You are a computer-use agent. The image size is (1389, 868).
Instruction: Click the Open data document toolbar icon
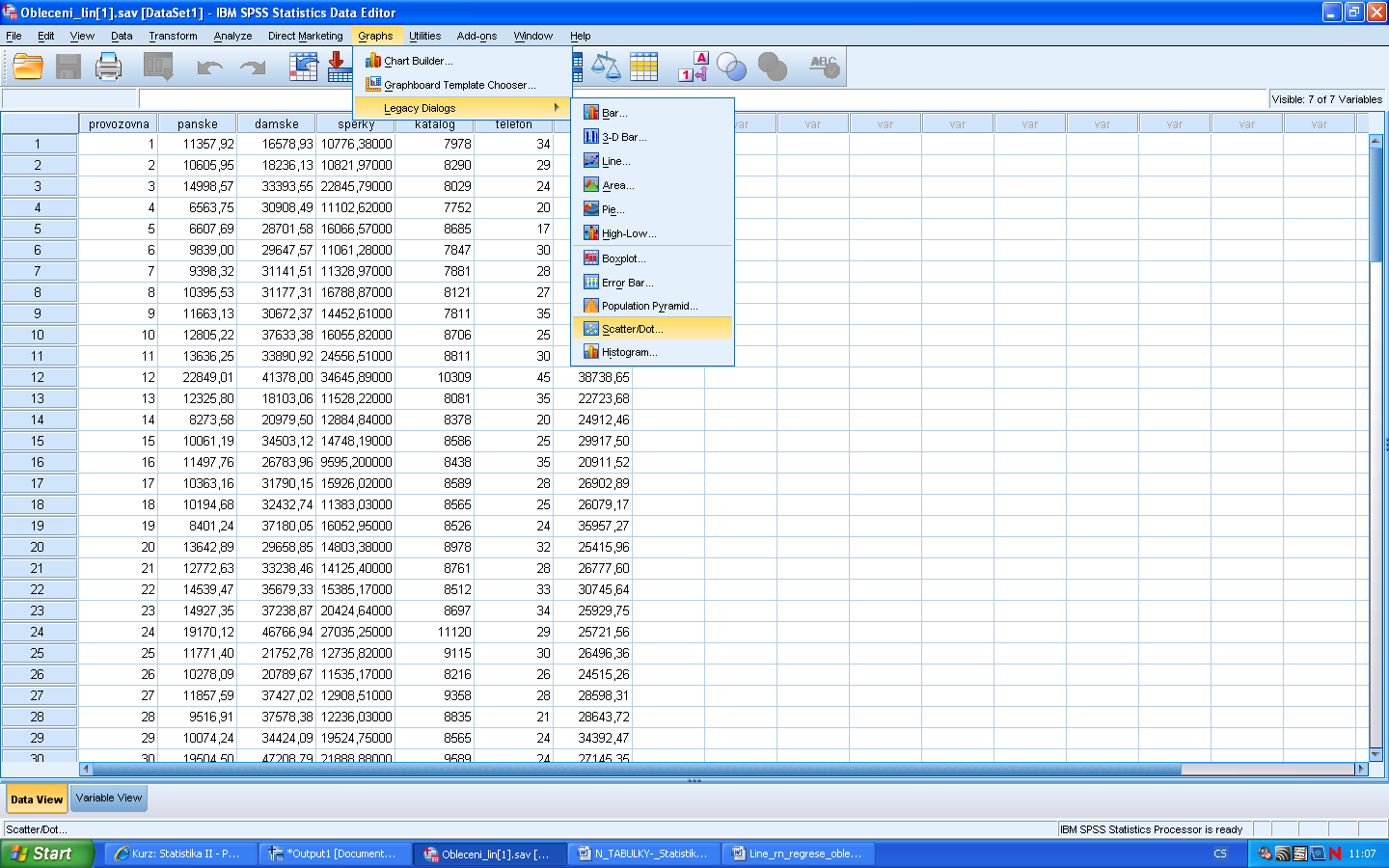(28, 67)
